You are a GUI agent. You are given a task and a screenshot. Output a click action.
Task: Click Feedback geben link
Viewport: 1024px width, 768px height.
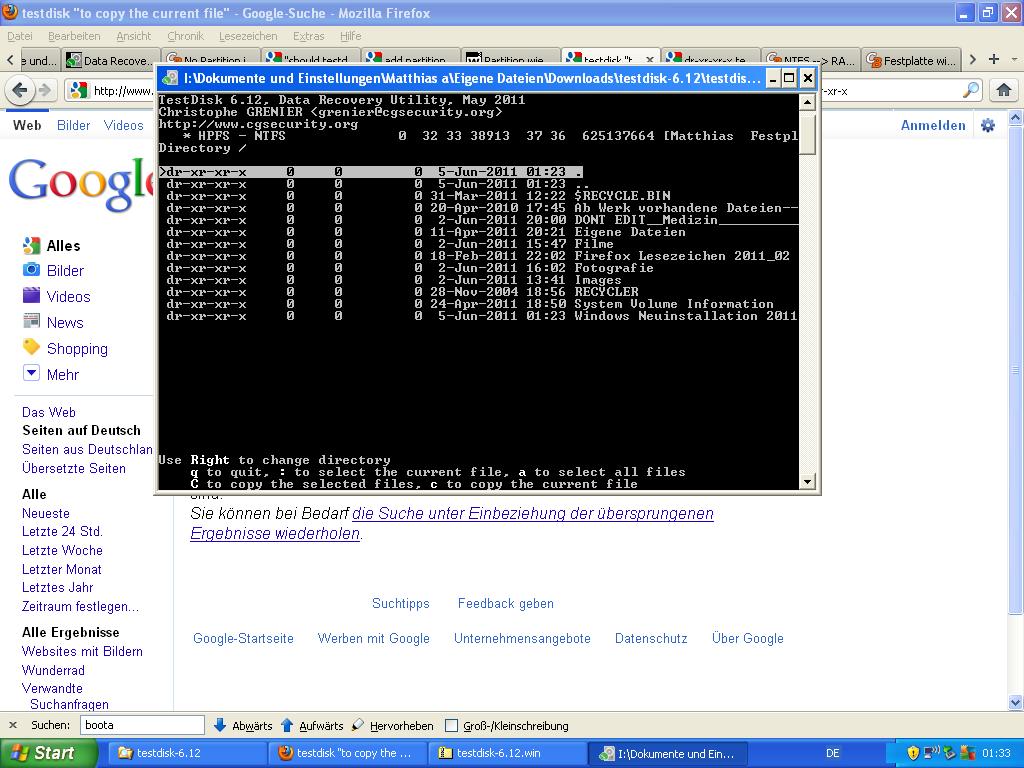pyautogui.click(x=505, y=603)
